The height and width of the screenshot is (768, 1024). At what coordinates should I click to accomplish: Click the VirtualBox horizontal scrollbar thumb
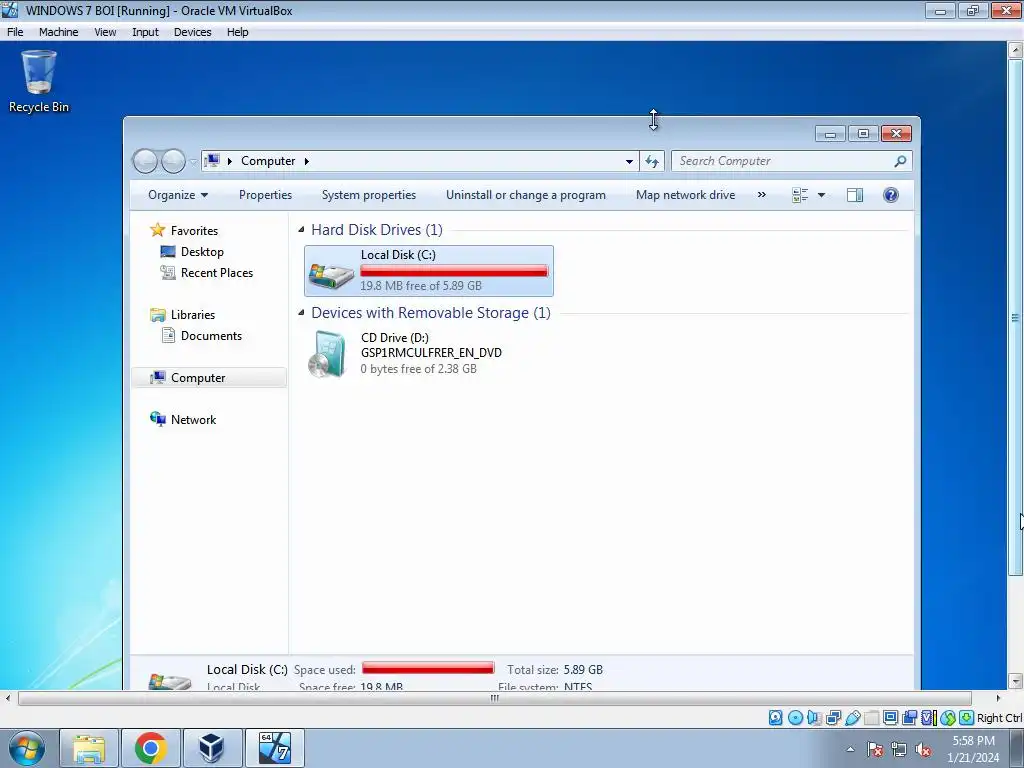pos(494,698)
